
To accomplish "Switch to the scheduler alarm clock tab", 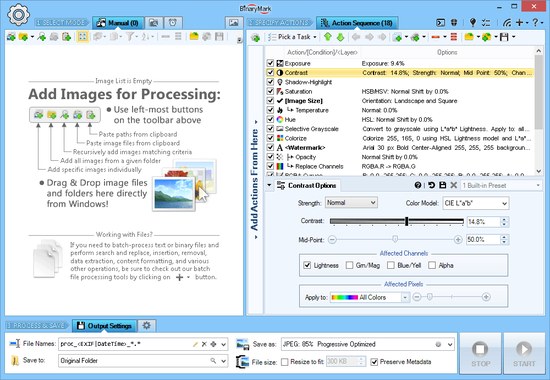I will tap(173, 23).
